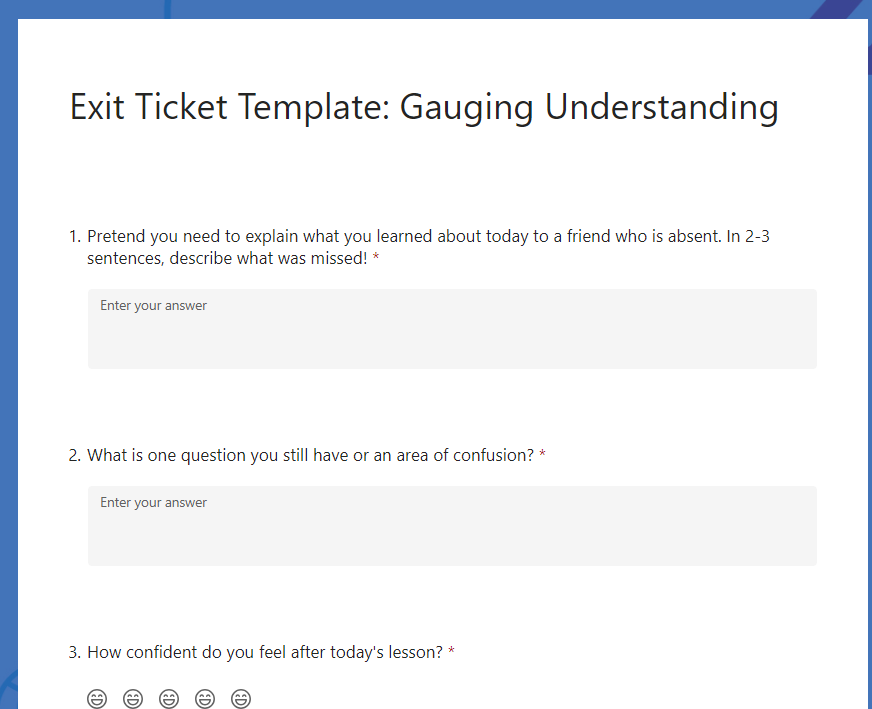
Task: Select the second smiley face confidence rating
Action: coord(133,698)
